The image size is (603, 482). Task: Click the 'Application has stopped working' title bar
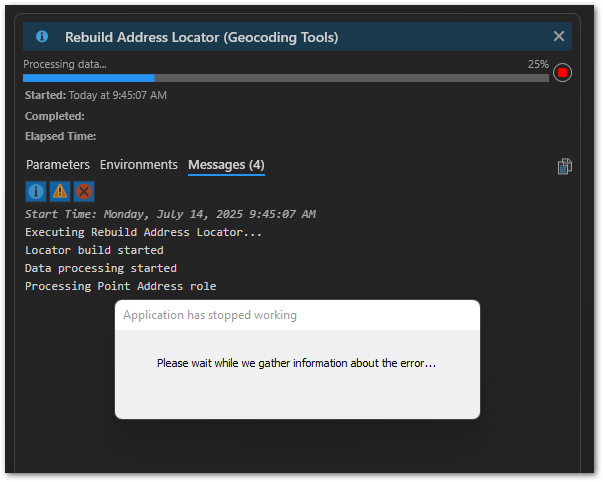[x=297, y=315]
